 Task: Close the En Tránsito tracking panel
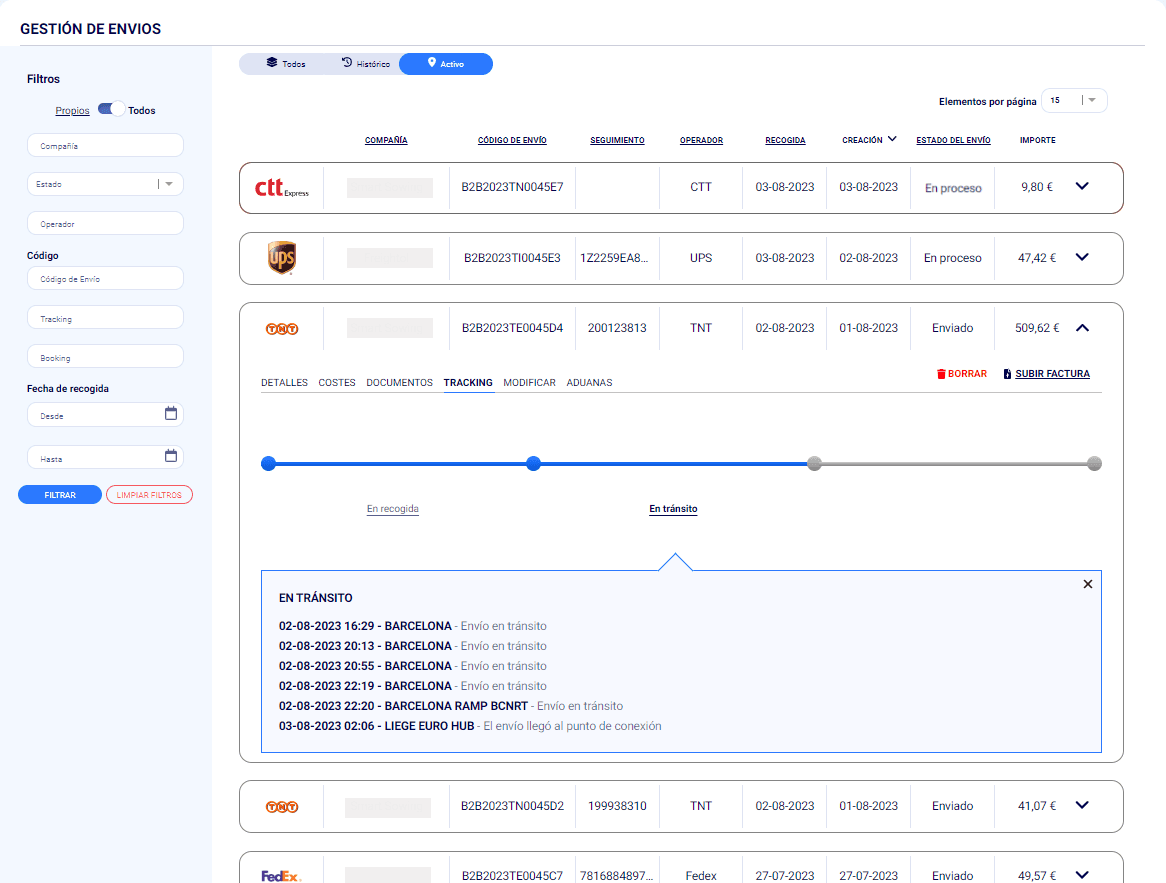click(1088, 584)
